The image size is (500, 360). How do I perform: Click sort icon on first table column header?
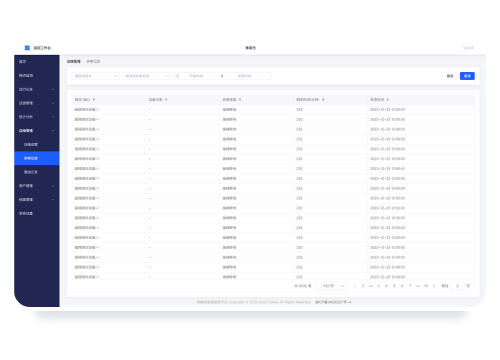pos(94,100)
